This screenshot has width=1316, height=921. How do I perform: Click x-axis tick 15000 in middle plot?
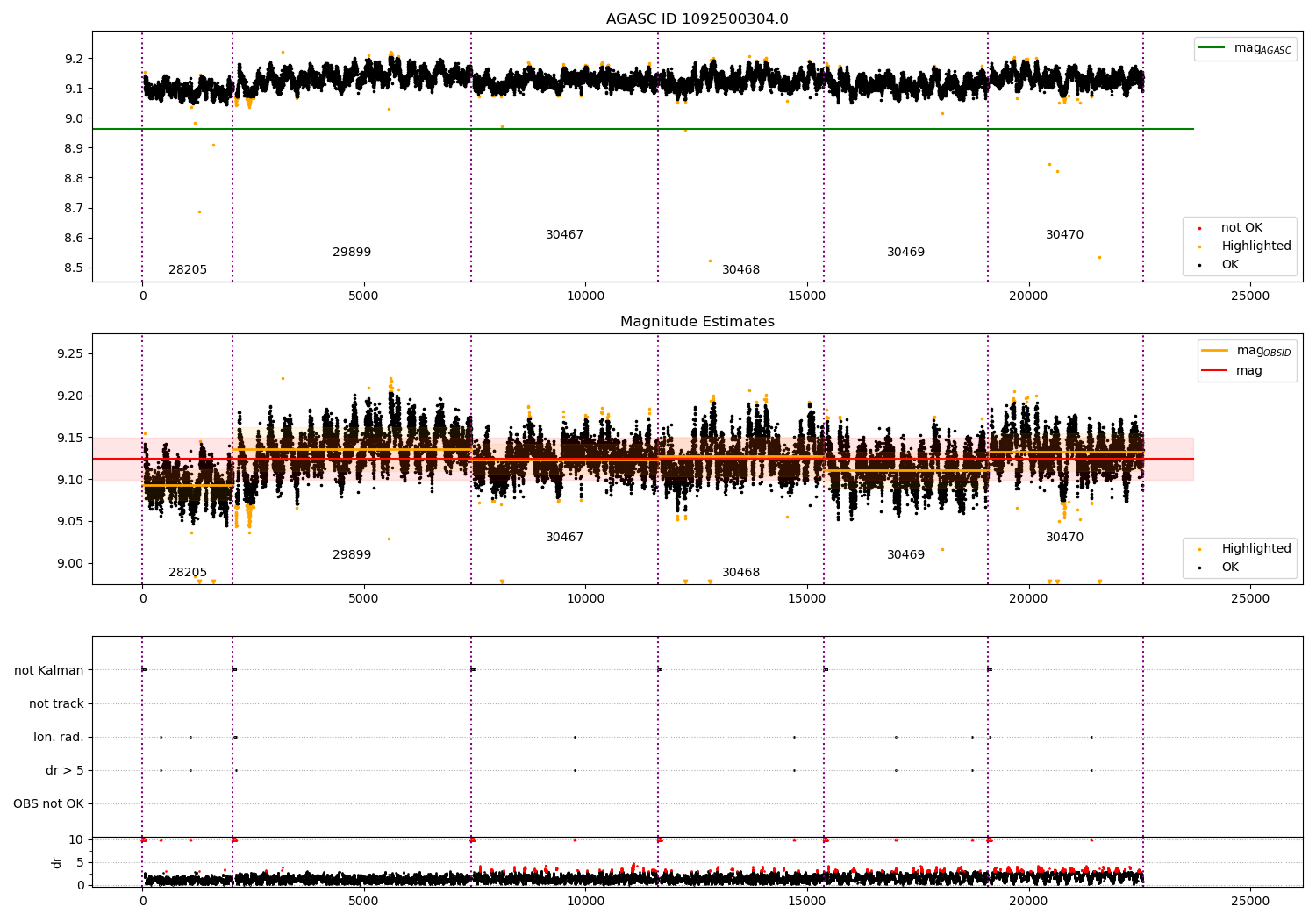point(807,598)
